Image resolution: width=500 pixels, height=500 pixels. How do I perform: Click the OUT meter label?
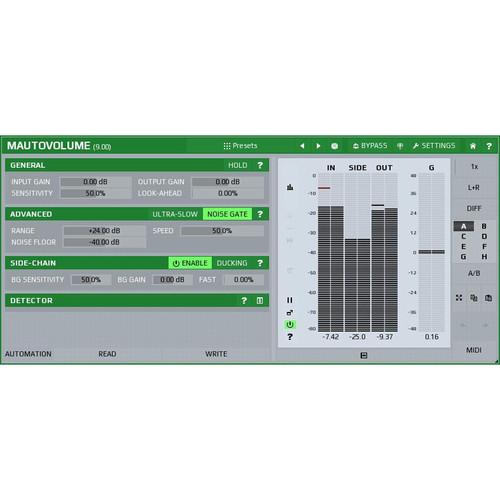(384, 168)
